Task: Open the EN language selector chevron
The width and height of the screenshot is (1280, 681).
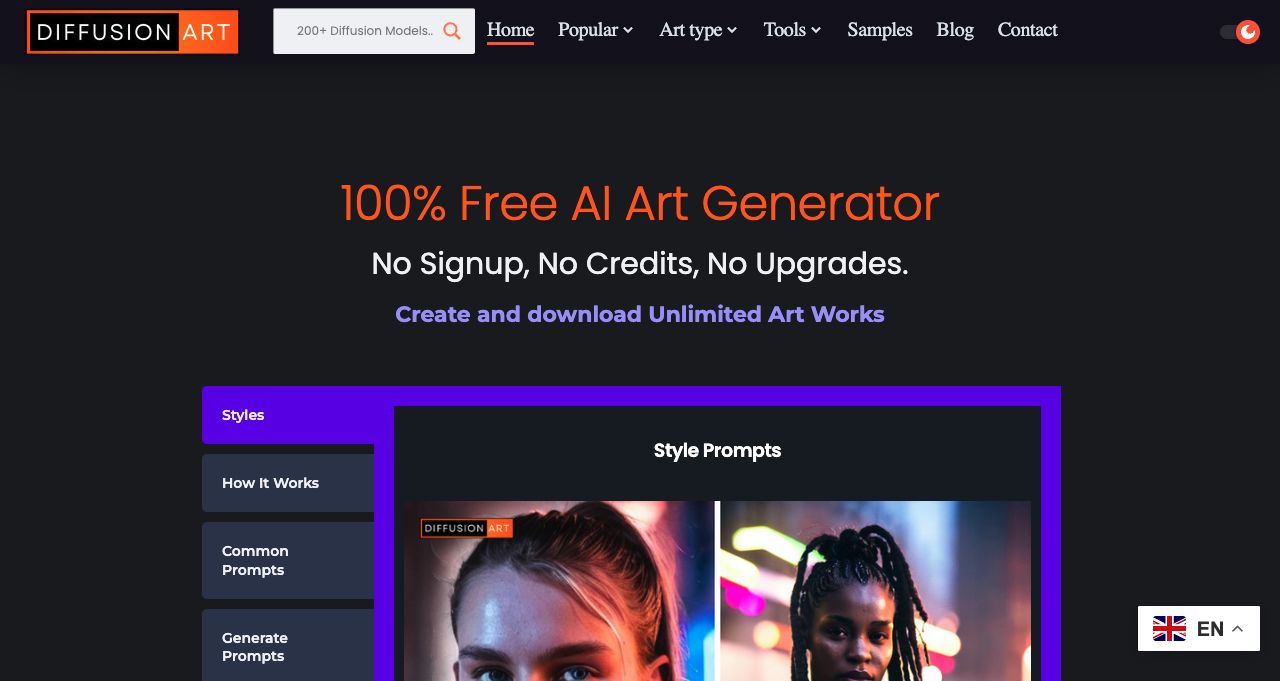Action: (1237, 629)
